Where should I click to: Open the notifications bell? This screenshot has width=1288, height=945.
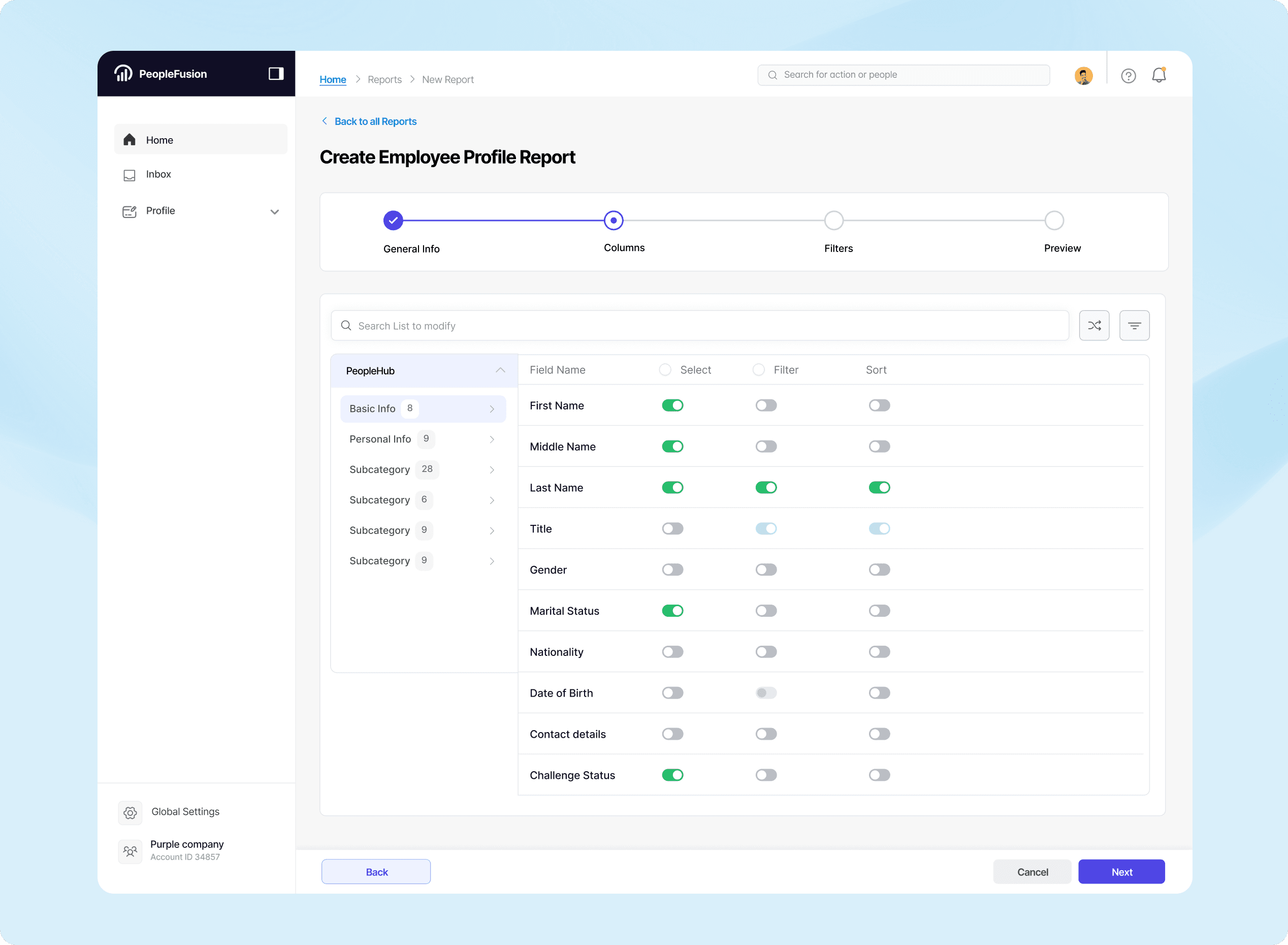coord(1158,76)
